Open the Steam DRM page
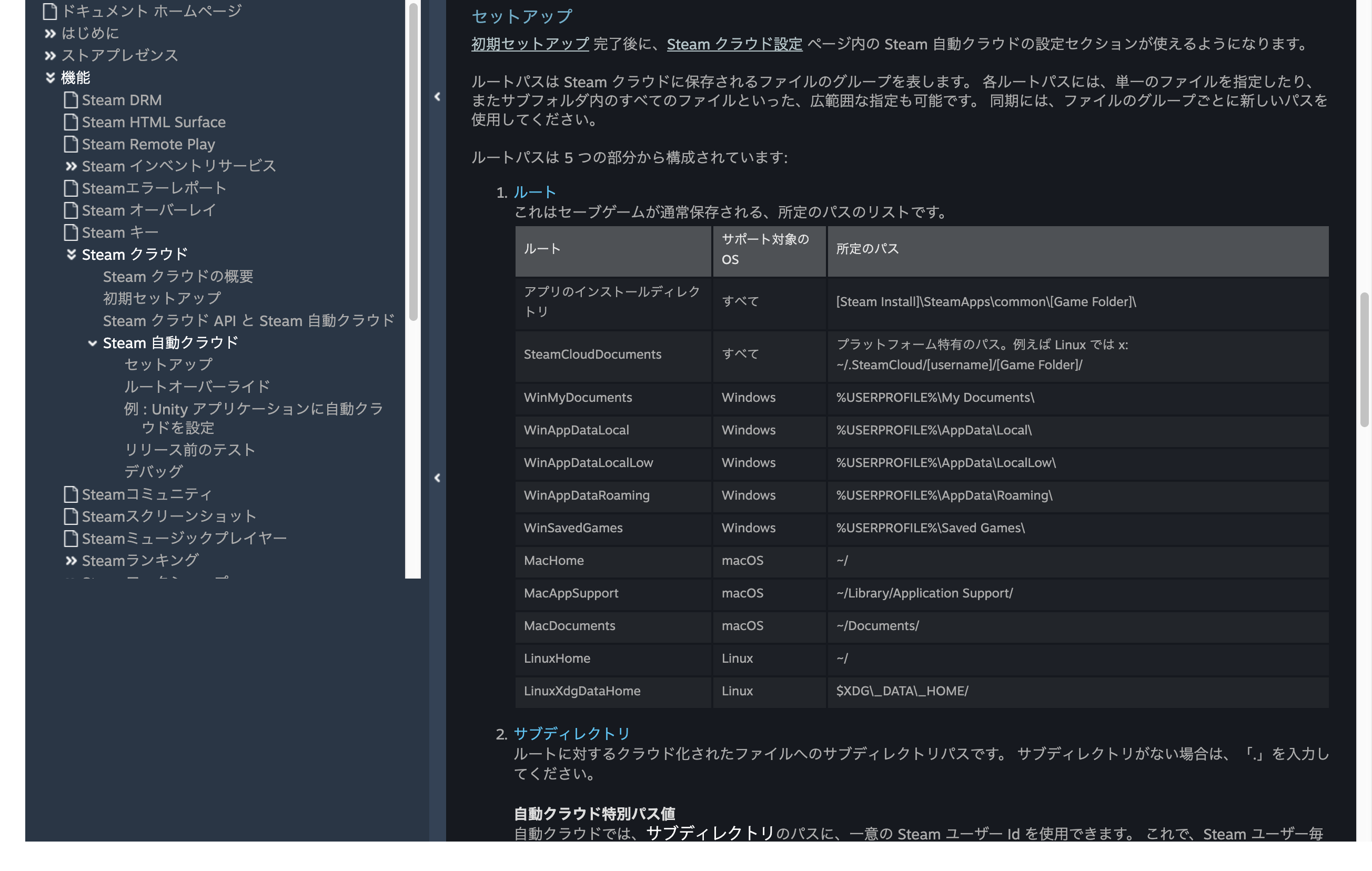Screen dimensions: 1372x871 tap(122, 100)
